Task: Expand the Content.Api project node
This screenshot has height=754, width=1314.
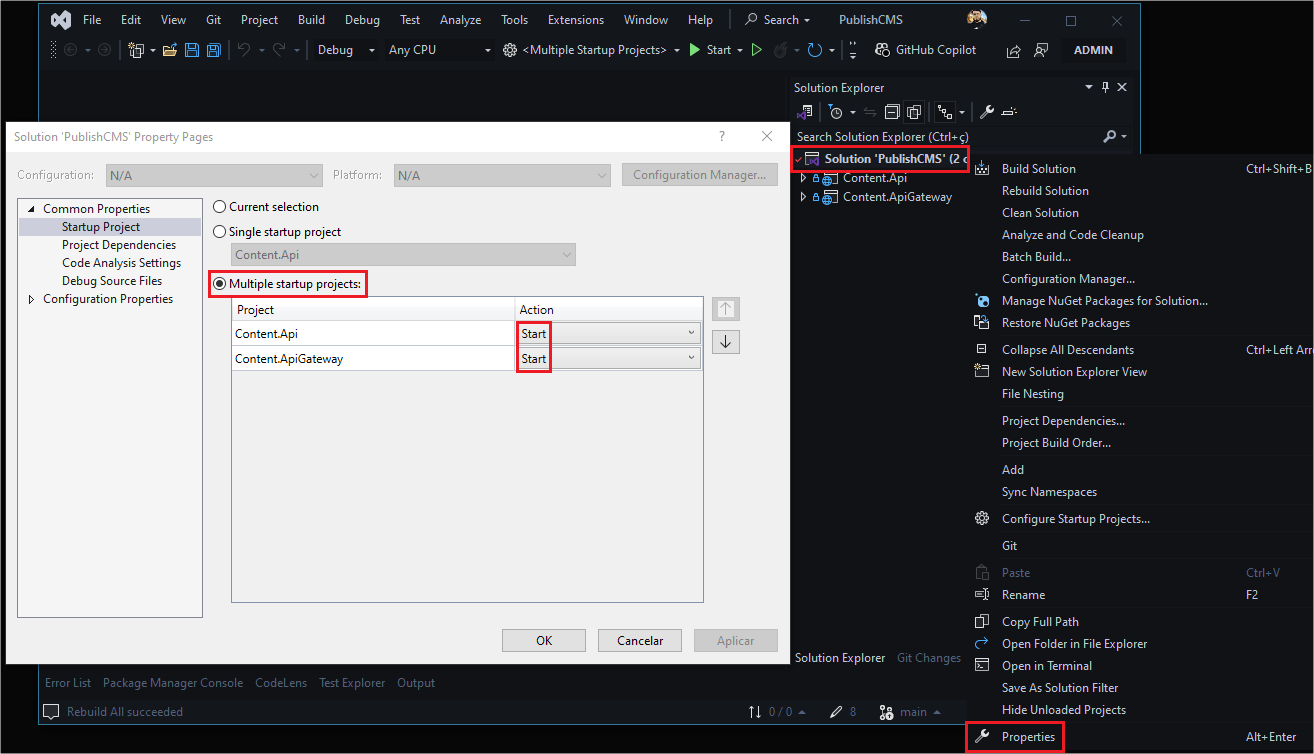Action: click(x=803, y=178)
